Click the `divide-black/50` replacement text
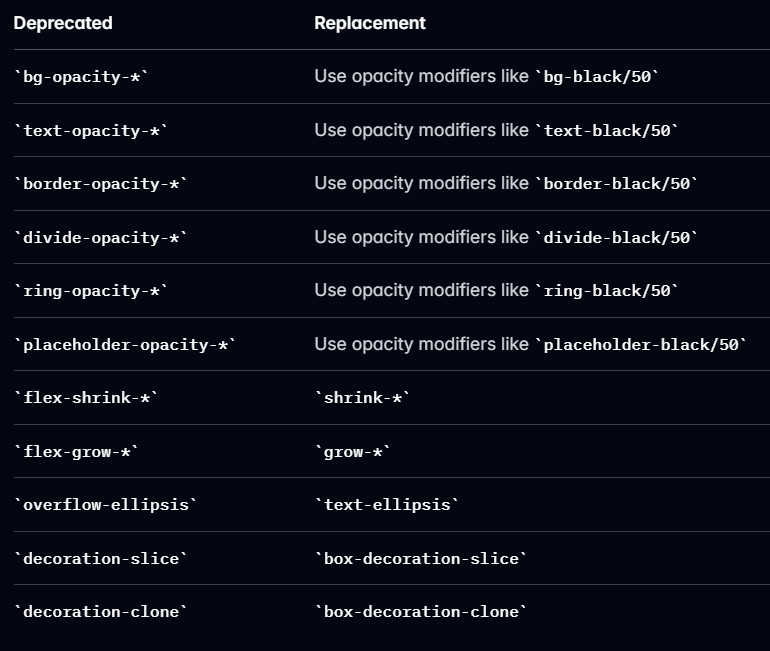770x651 pixels. point(616,238)
